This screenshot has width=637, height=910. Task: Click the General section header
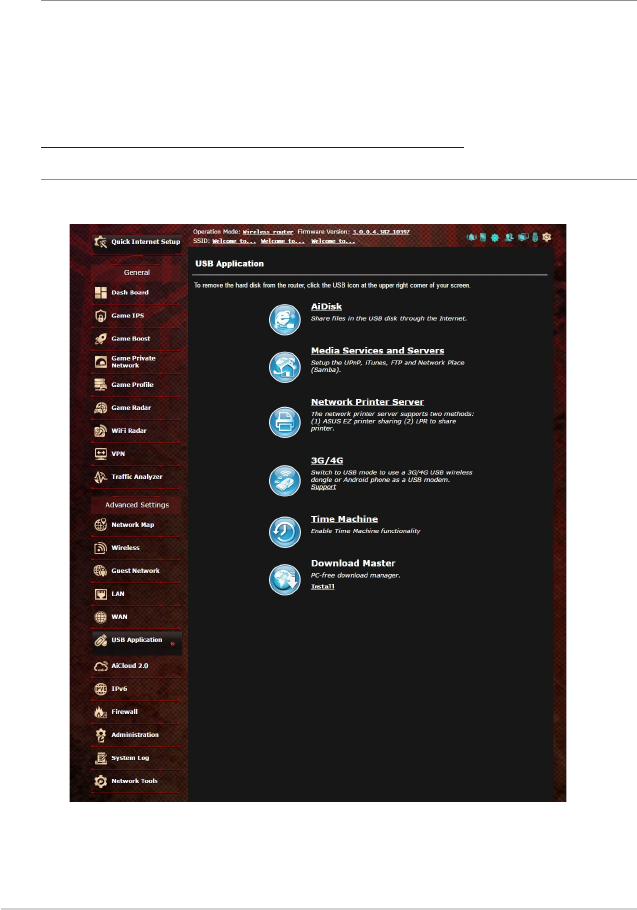(x=137, y=272)
